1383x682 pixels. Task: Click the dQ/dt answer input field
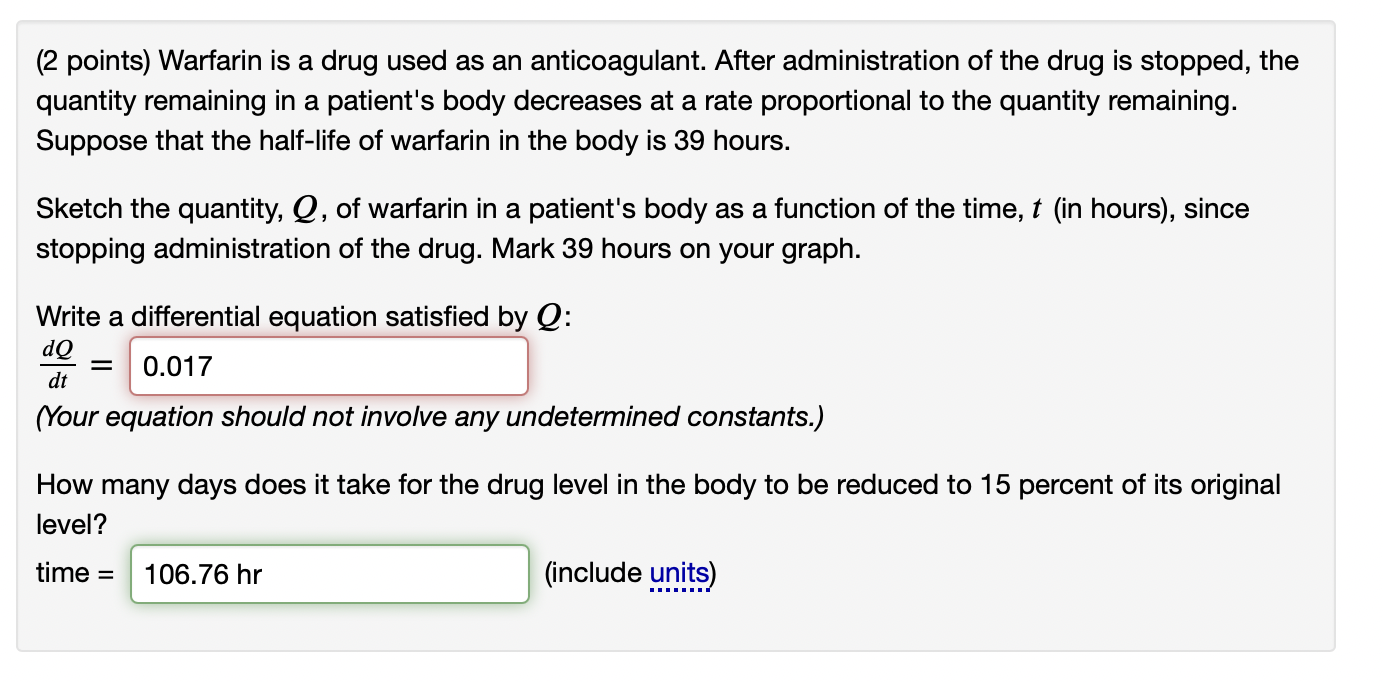point(328,366)
